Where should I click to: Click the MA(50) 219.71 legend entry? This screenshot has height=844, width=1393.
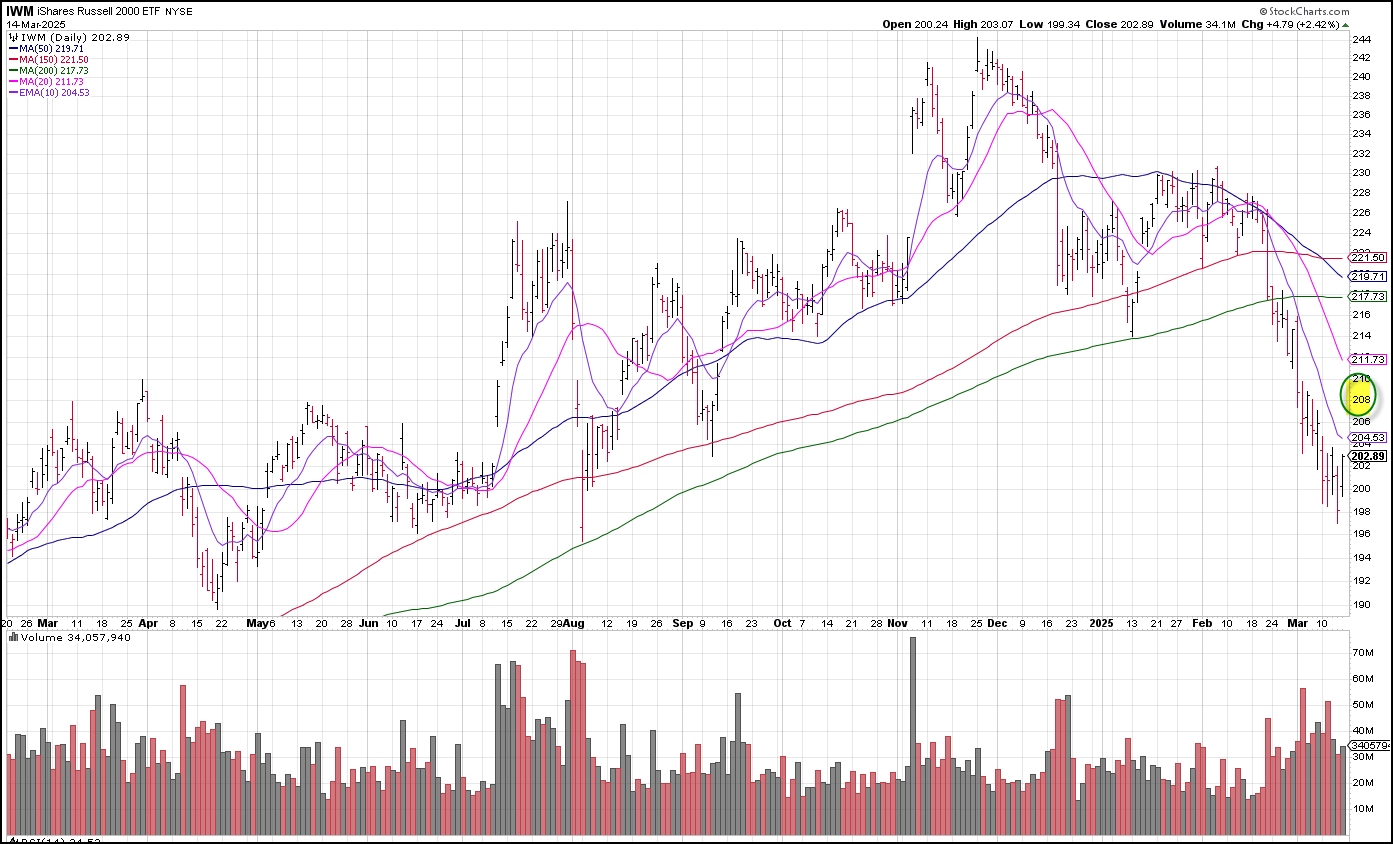pyautogui.click(x=45, y=47)
